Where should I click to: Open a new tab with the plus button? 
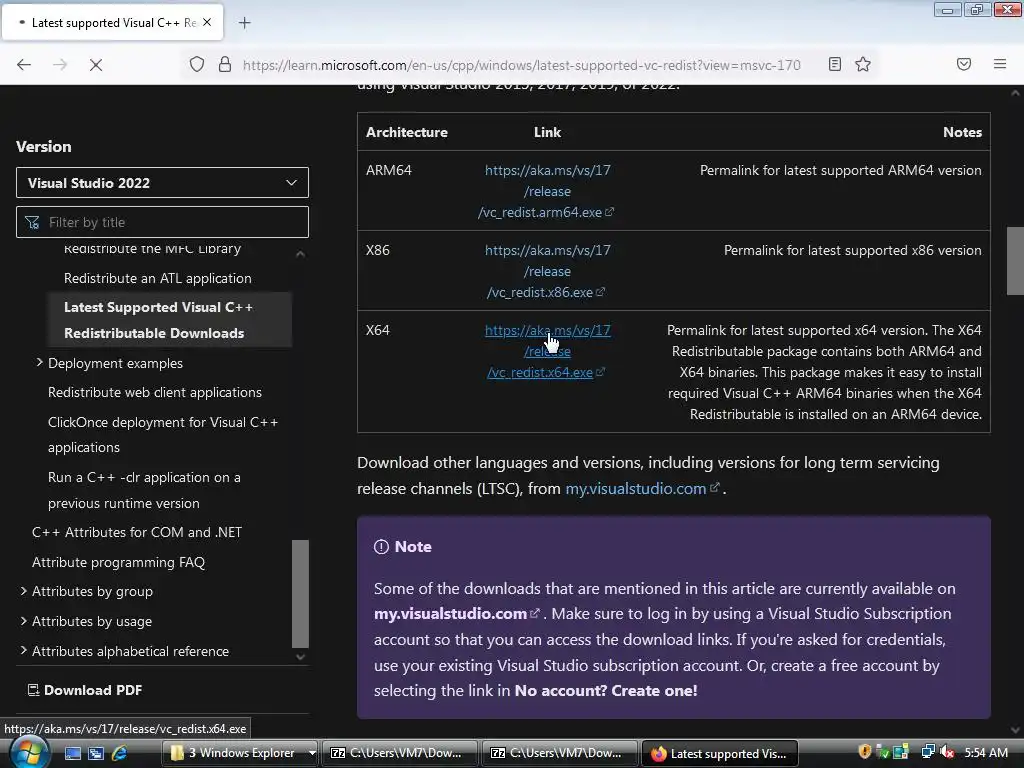pos(244,23)
